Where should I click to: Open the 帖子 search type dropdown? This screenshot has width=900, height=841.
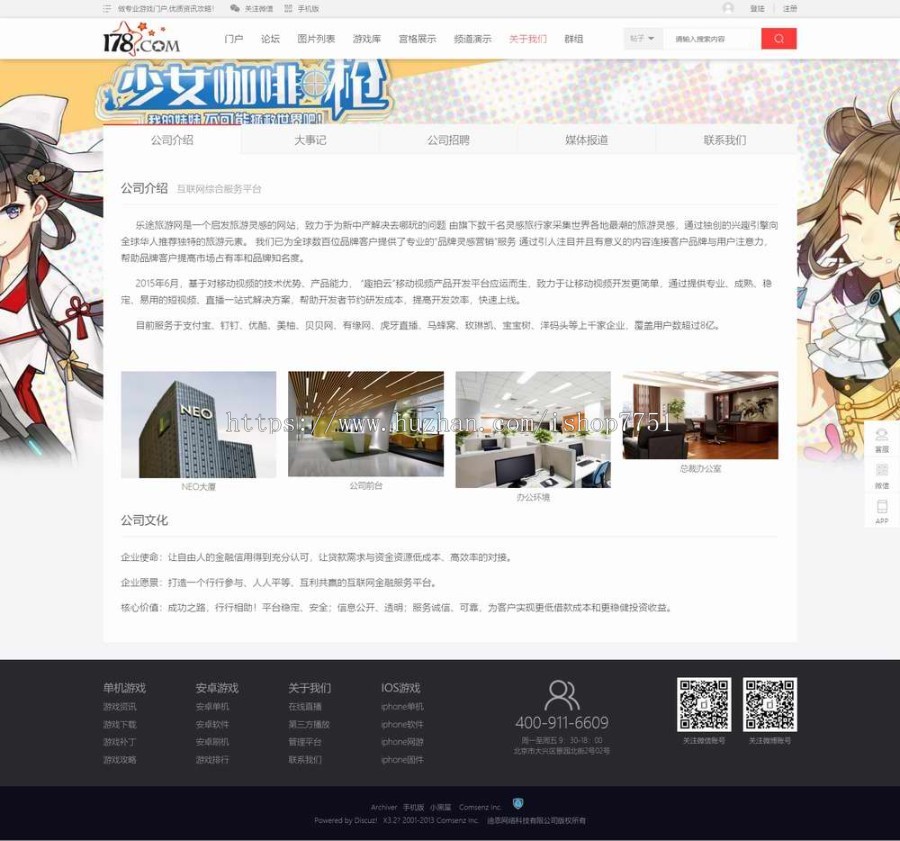(x=643, y=38)
